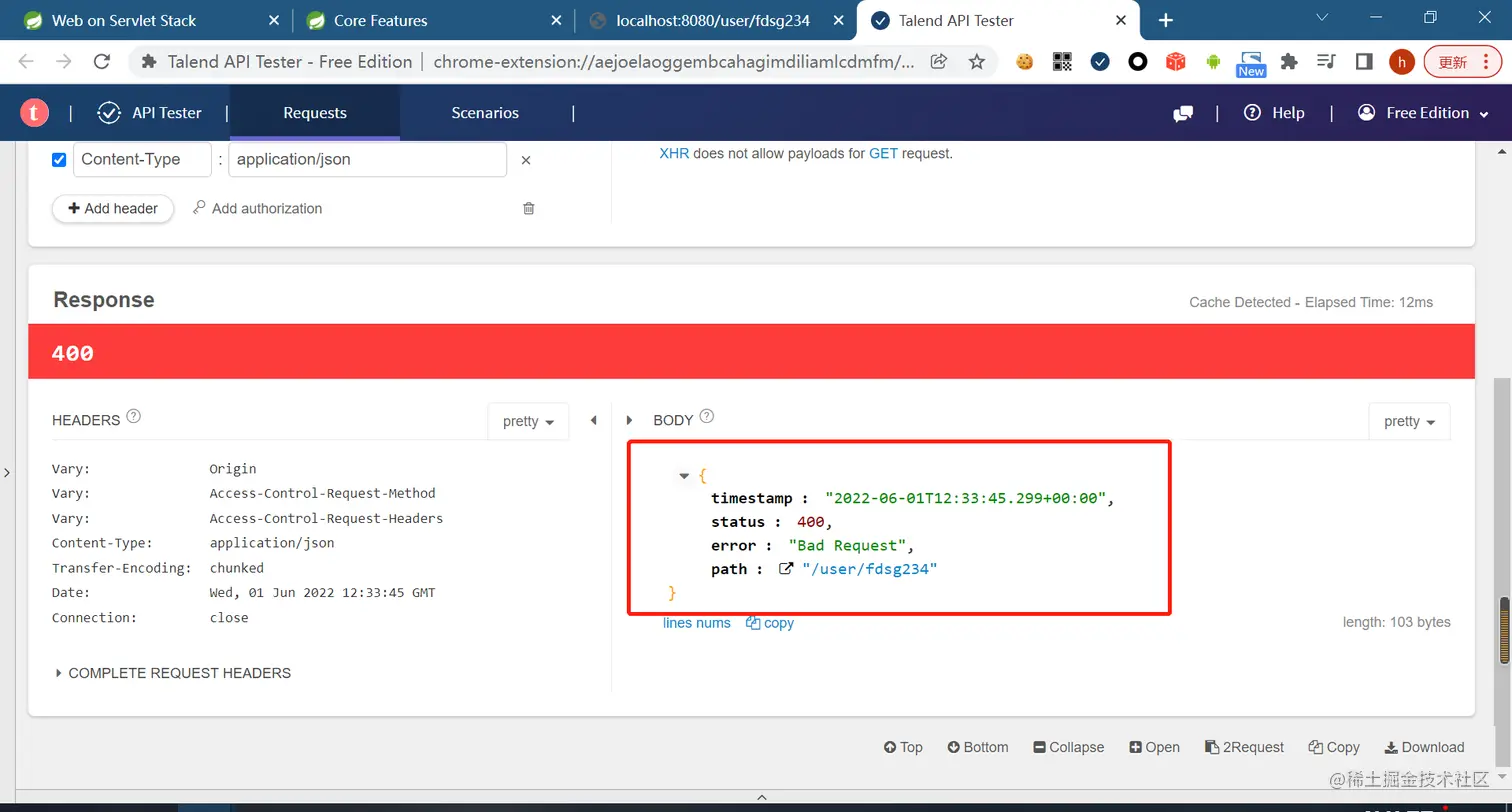The image size is (1512, 812).
Task: Download the response
Action: point(1425,747)
